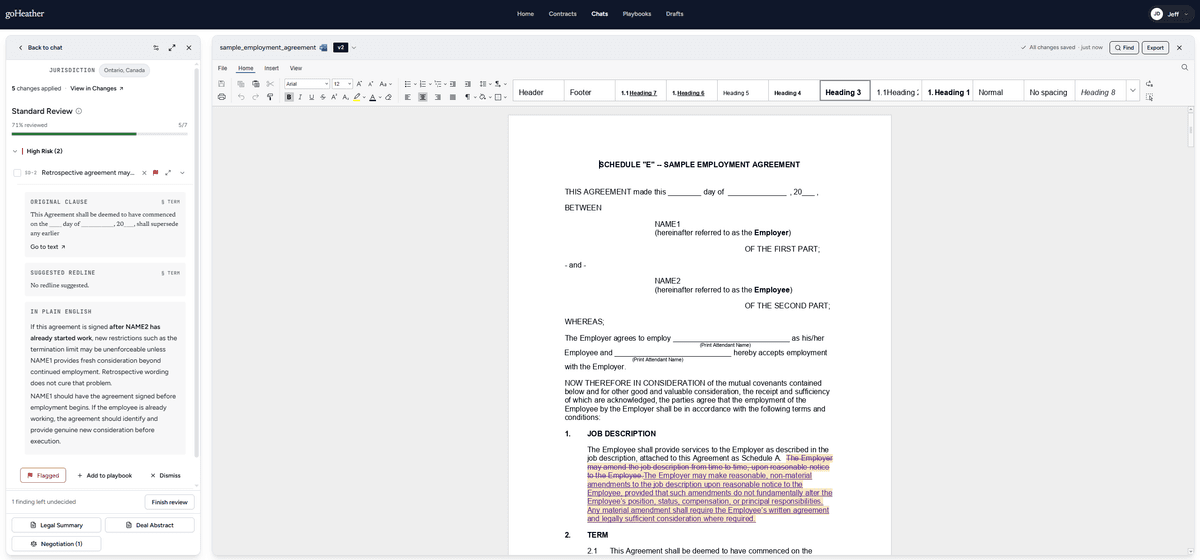1200x560 pixels.
Task: Open the Change case Aa dropdown
Action: coord(386,84)
